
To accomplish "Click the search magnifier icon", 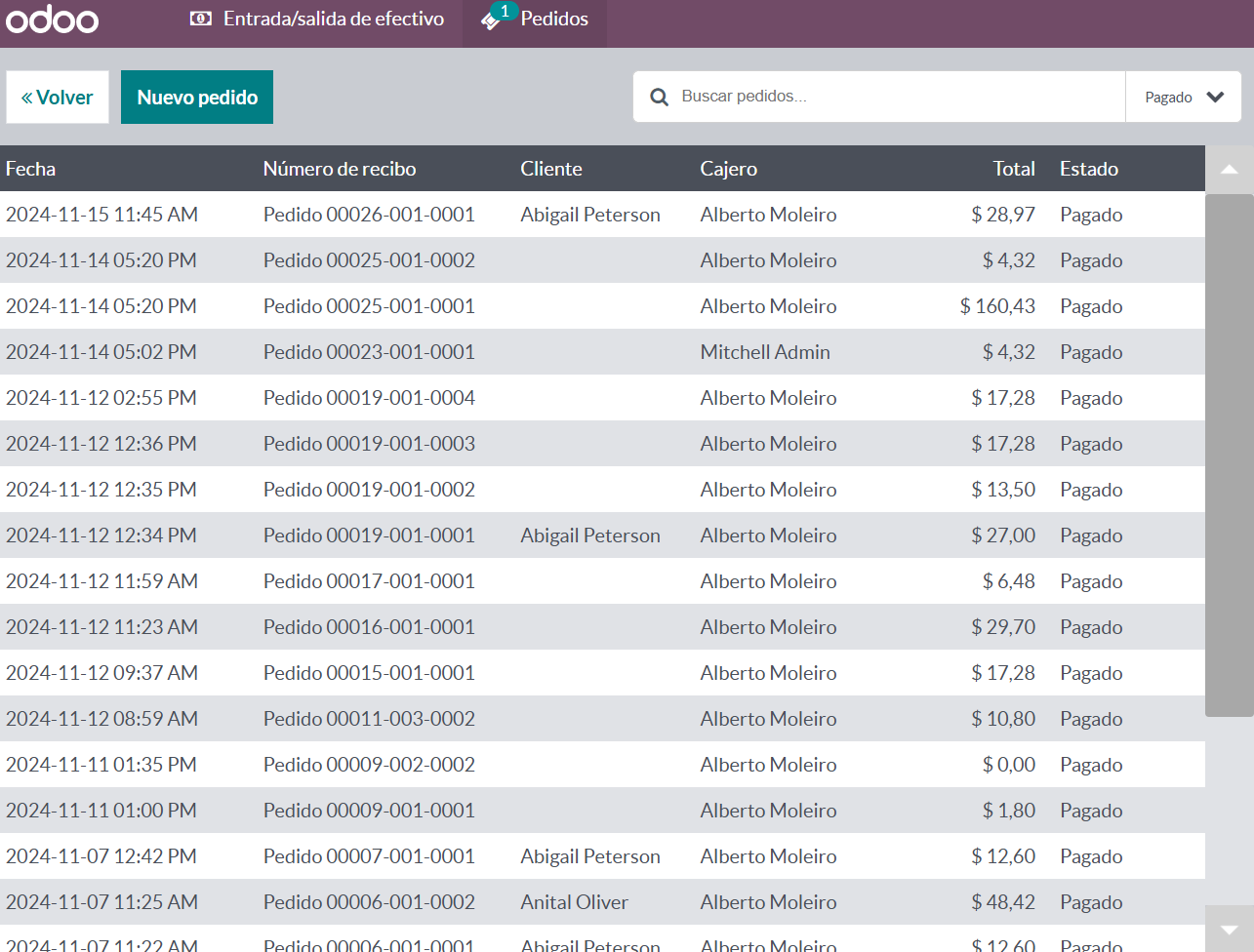I will (660, 97).
